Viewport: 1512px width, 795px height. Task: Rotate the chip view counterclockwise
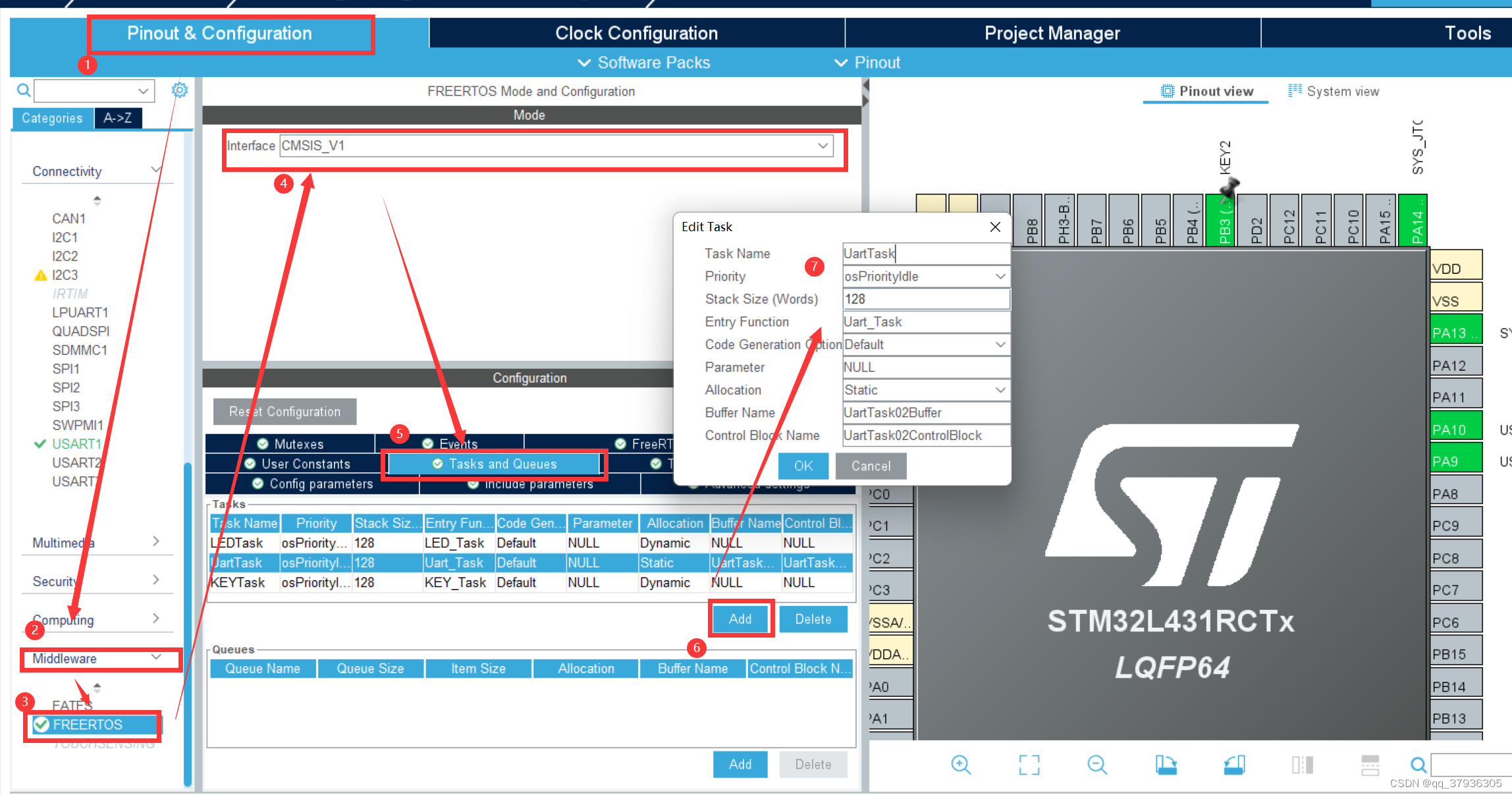(x=1234, y=765)
